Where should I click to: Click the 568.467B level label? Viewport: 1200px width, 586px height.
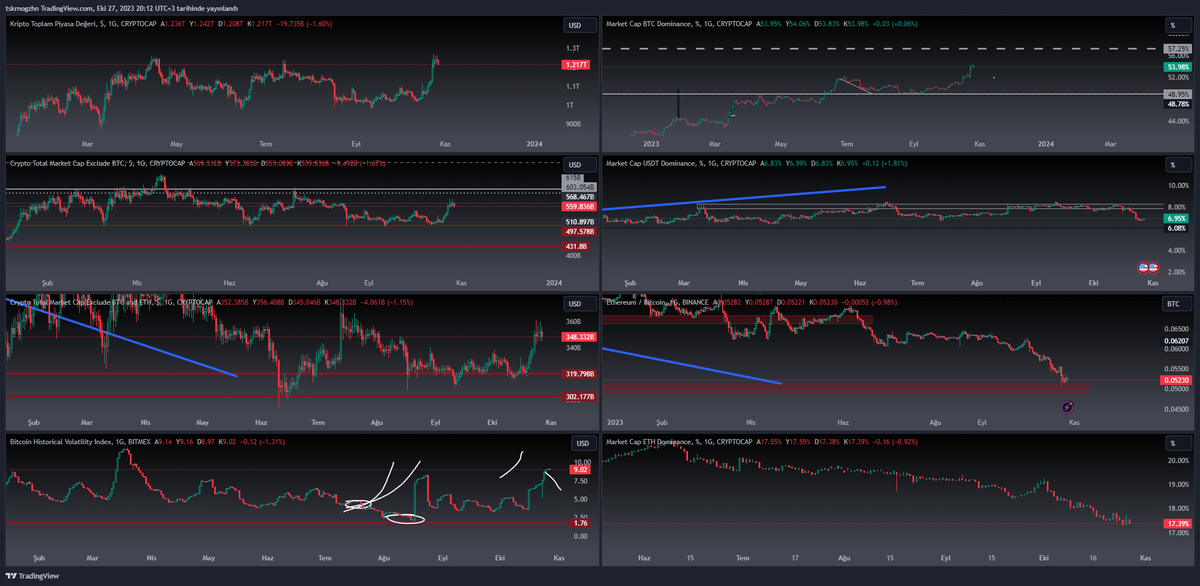pos(581,197)
